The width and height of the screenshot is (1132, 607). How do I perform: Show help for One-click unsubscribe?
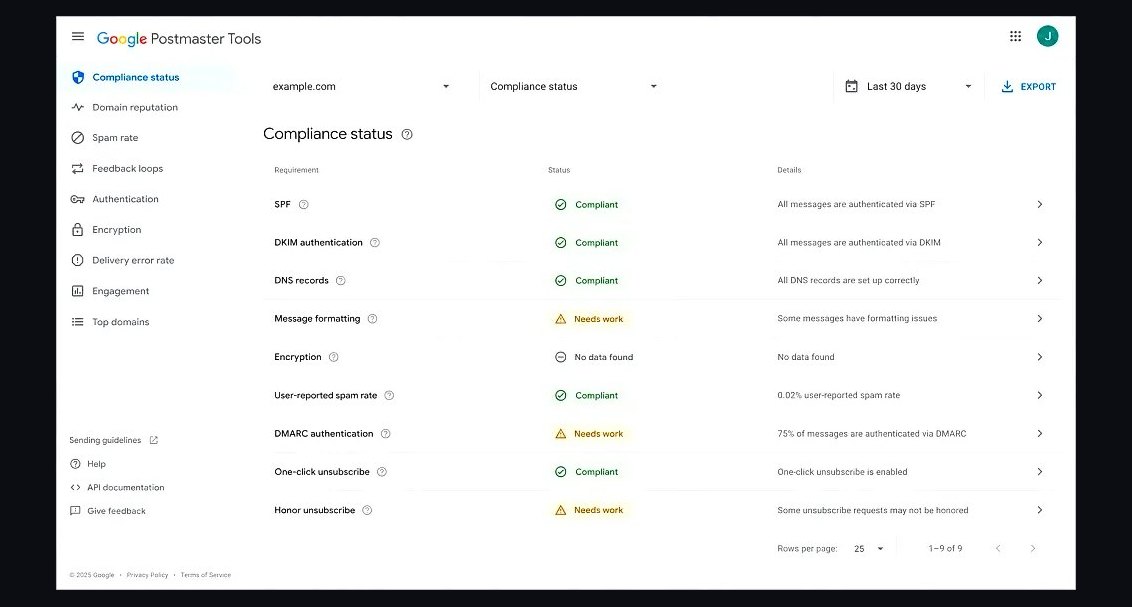click(x=382, y=472)
